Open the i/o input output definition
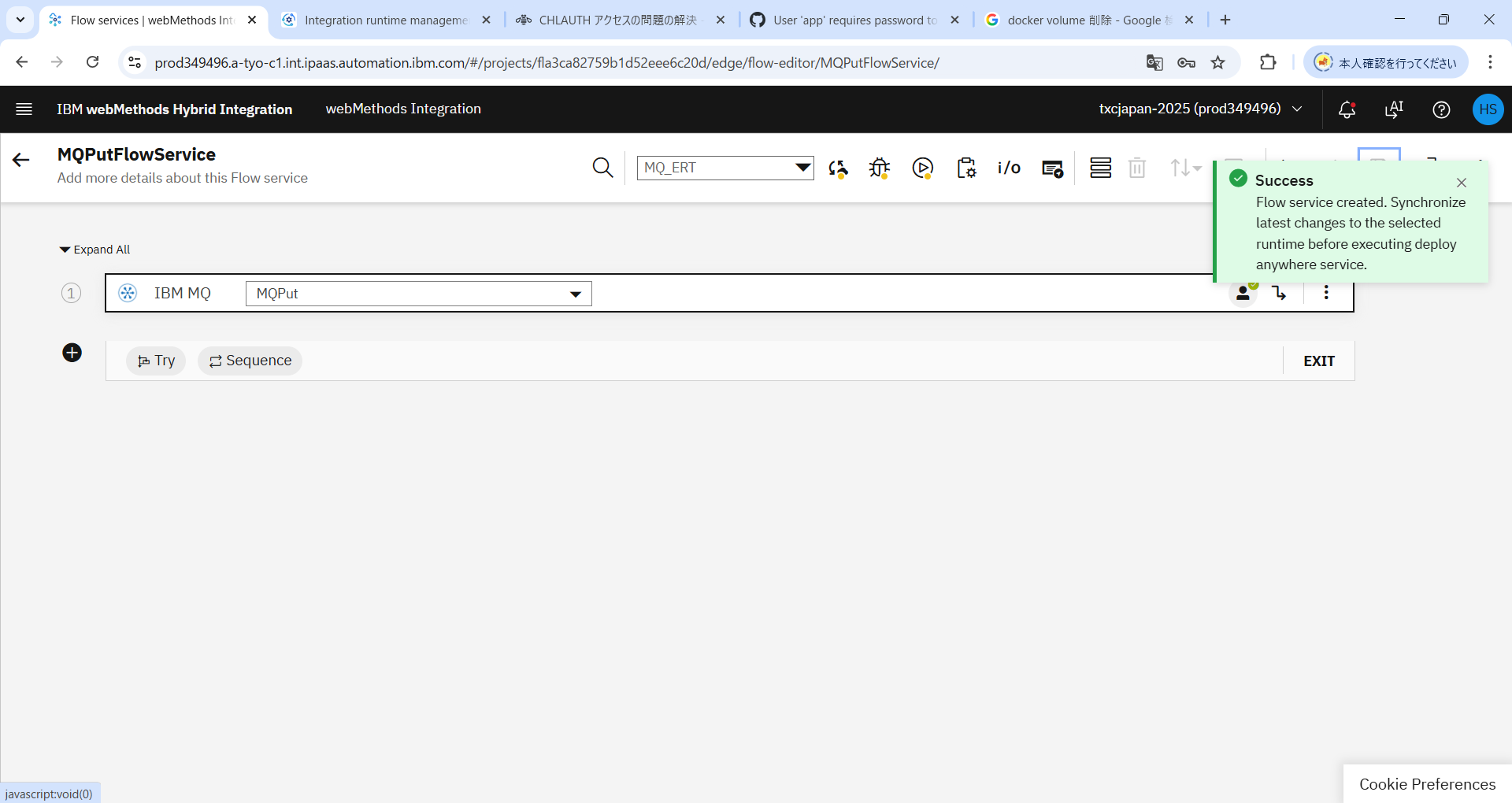The height and width of the screenshot is (803, 1512). coord(1009,168)
